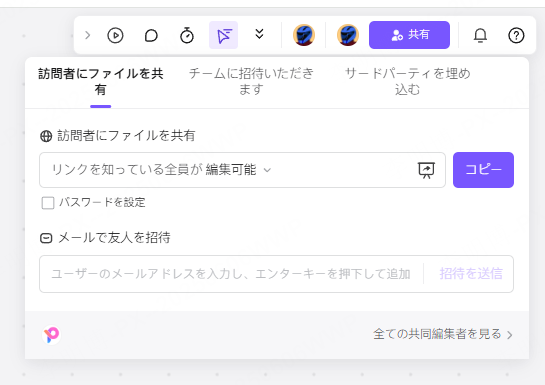This screenshot has height=385, width=545.
Task: Start presentation with the play icon
Action: click(x=115, y=35)
